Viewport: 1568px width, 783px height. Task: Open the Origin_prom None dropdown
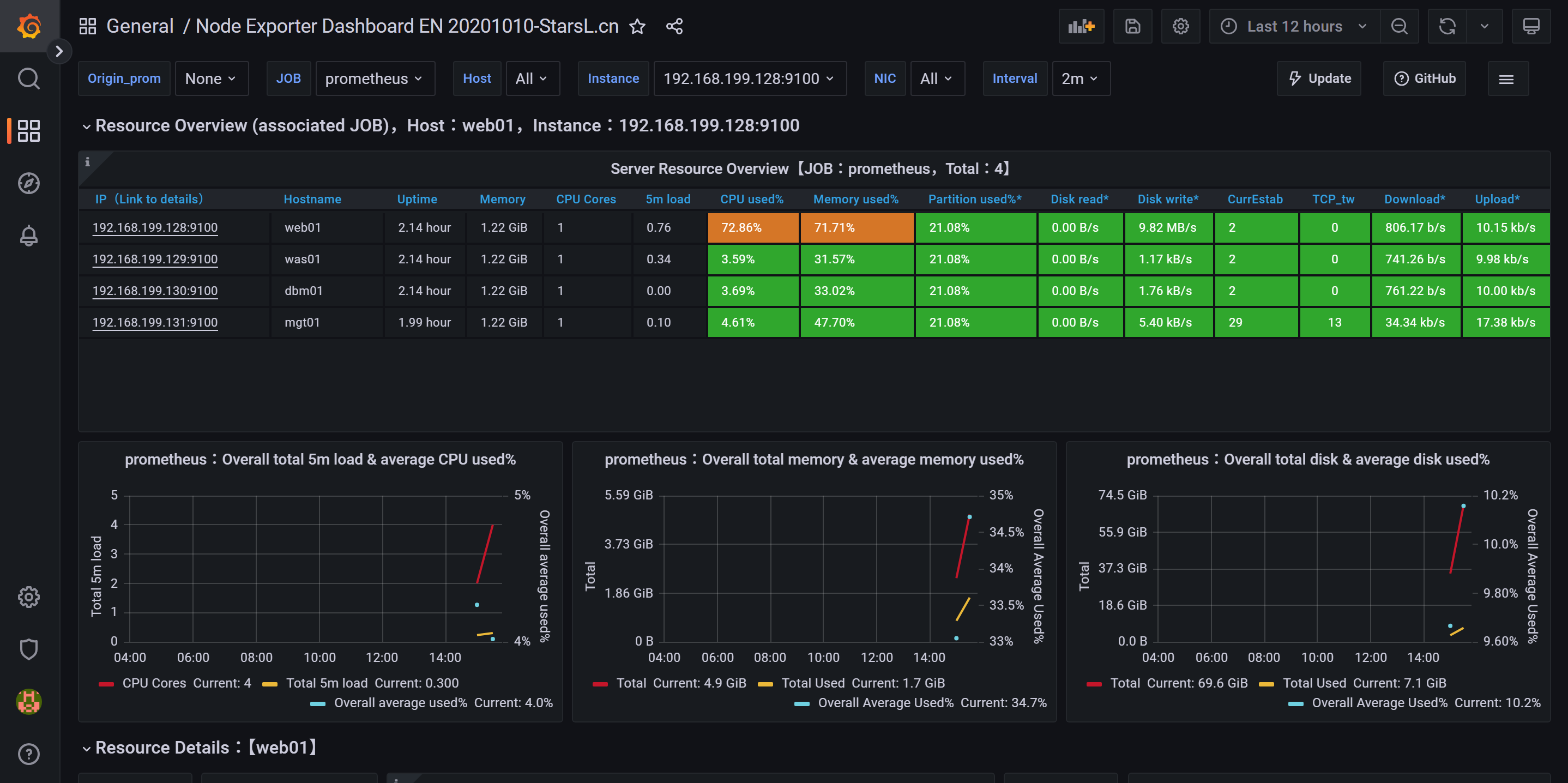[211, 79]
